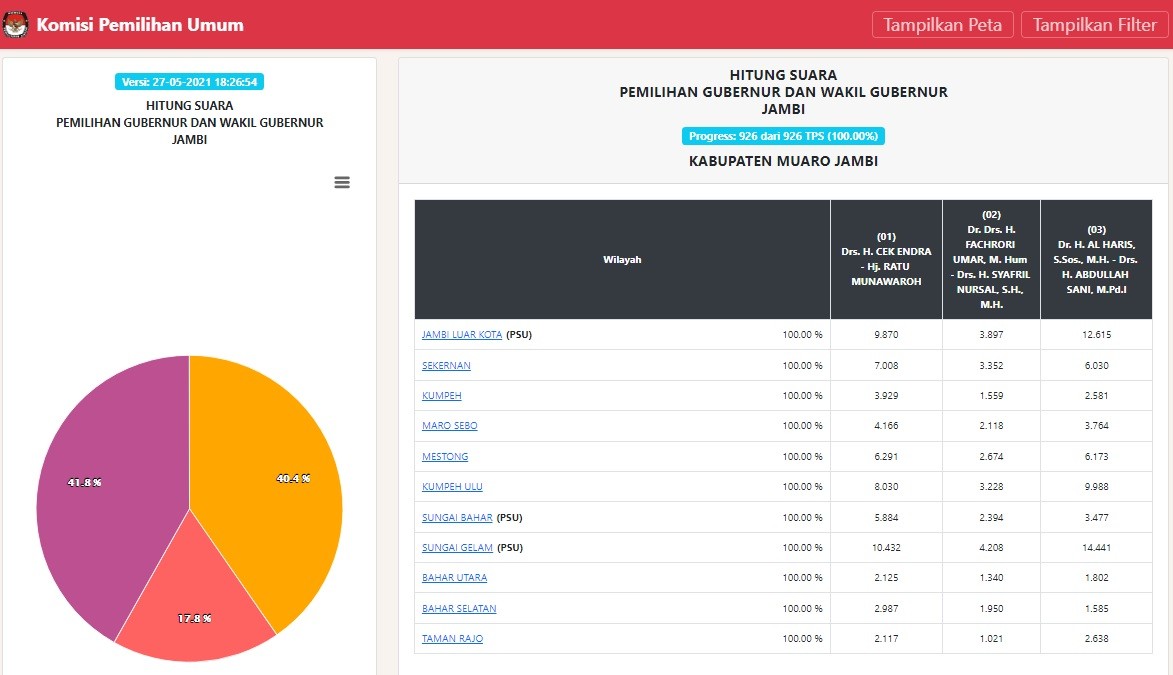The image size is (1173, 675).
Task: Open the Bahar Utara link
Action: tap(455, 578)
